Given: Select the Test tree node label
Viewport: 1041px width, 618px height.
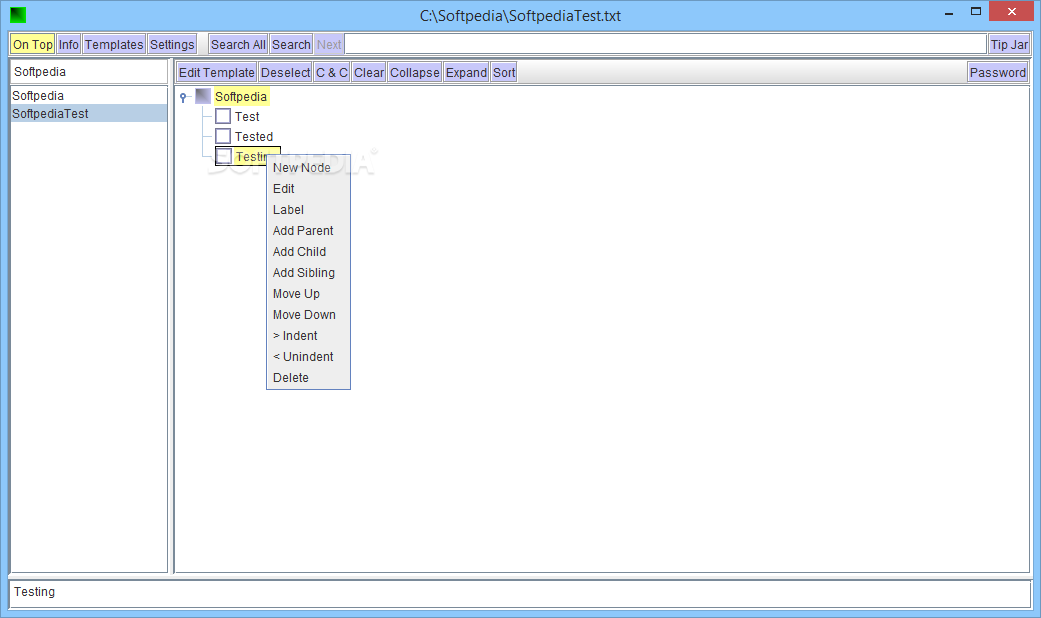Looking at the screenshot, I should [x=247, y=117].
